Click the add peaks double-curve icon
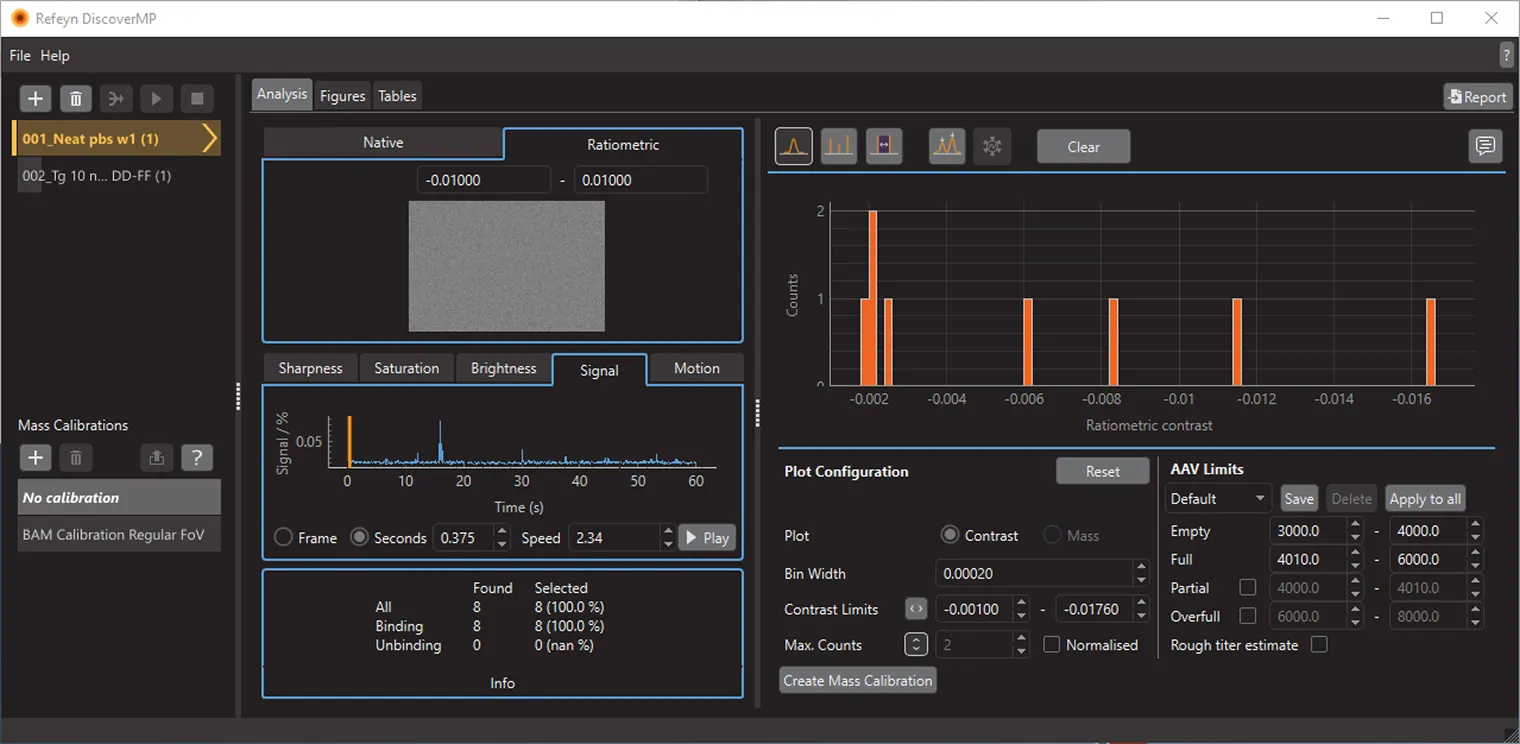 coord(947,146)
